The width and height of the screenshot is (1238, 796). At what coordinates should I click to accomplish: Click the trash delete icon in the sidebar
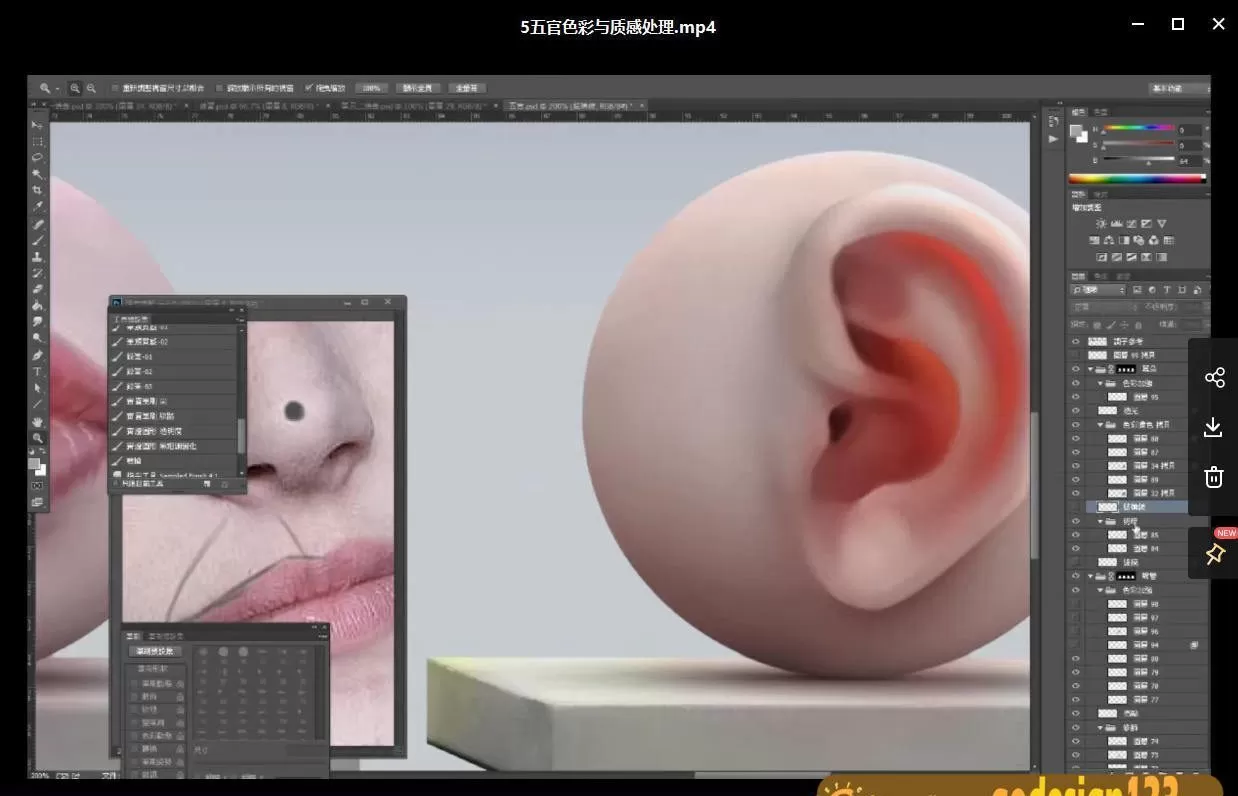(1214, 477)
